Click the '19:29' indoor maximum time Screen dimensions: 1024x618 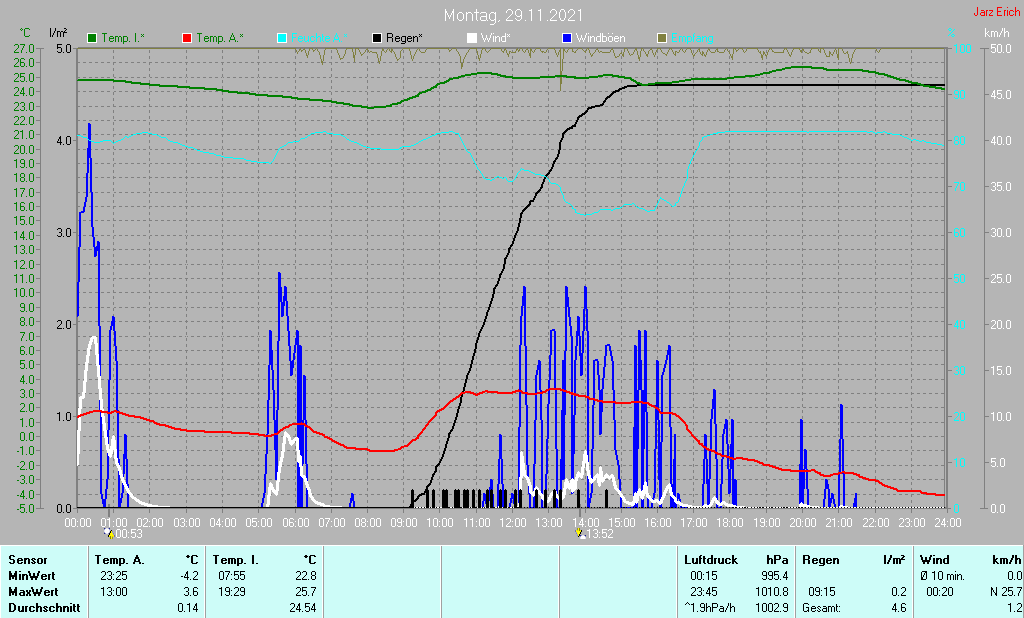[x=231, y=592]
